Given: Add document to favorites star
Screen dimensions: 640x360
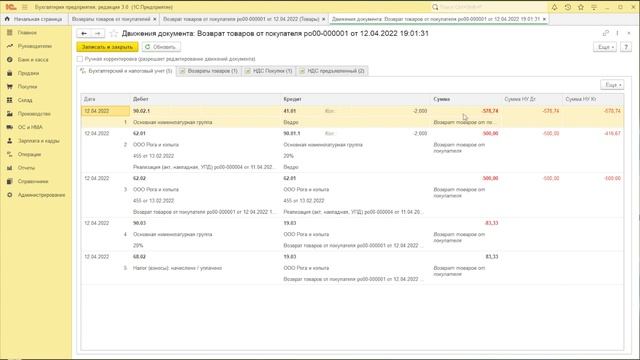Looking at the screenshot, I should click(x=113, y=33).
